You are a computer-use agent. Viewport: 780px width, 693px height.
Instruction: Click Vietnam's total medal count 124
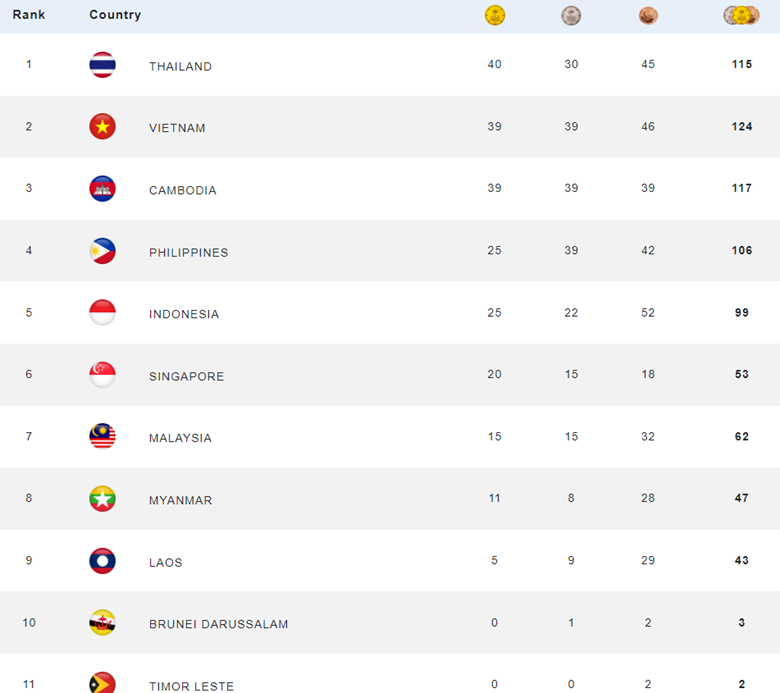(741, 127)
